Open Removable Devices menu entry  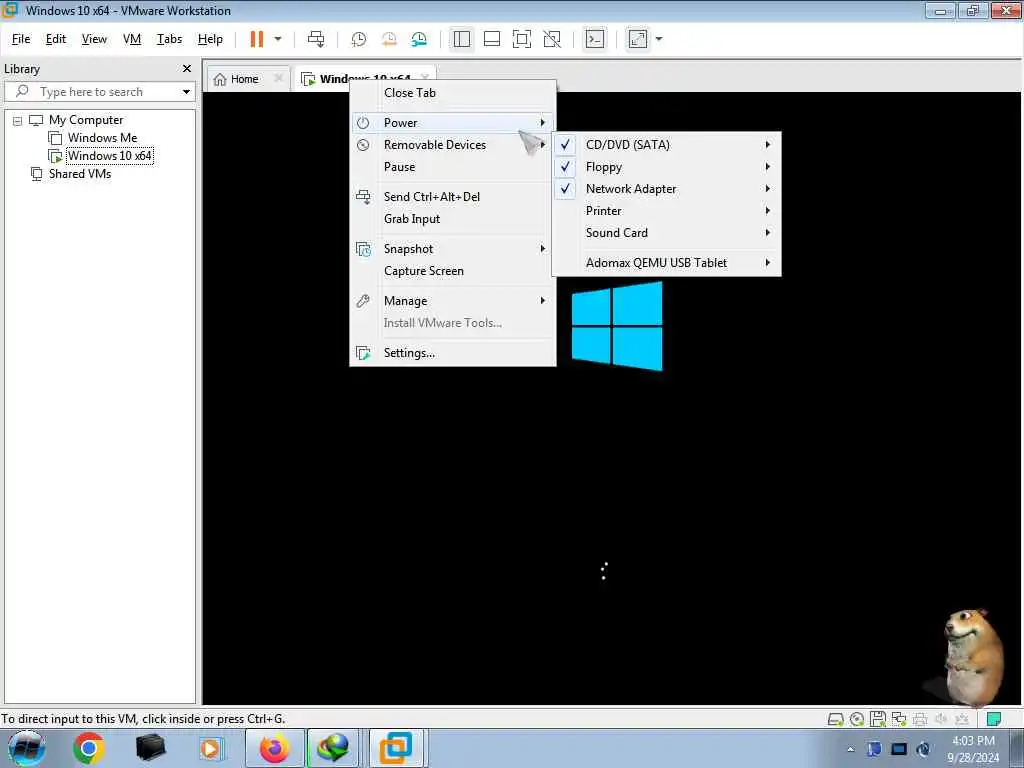453,145
